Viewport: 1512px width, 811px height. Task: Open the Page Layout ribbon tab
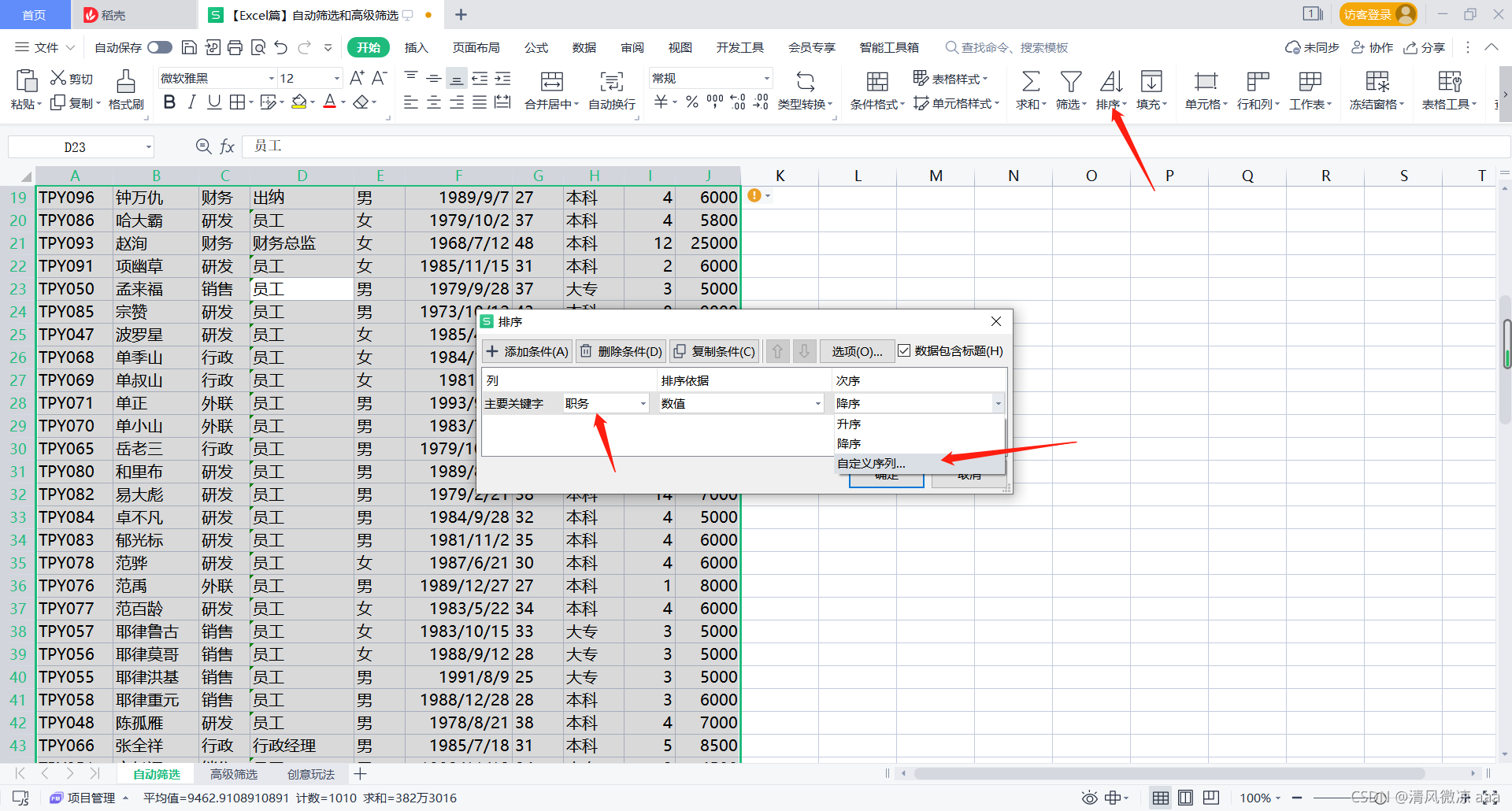[x=476, y=47]
